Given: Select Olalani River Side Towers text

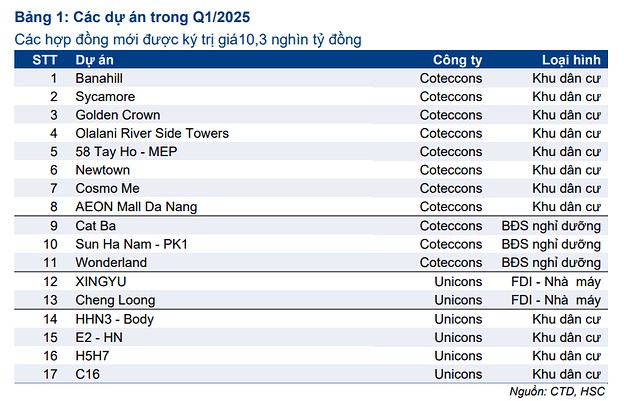Looking at the screenshot, I should click(x=152, y=133).
